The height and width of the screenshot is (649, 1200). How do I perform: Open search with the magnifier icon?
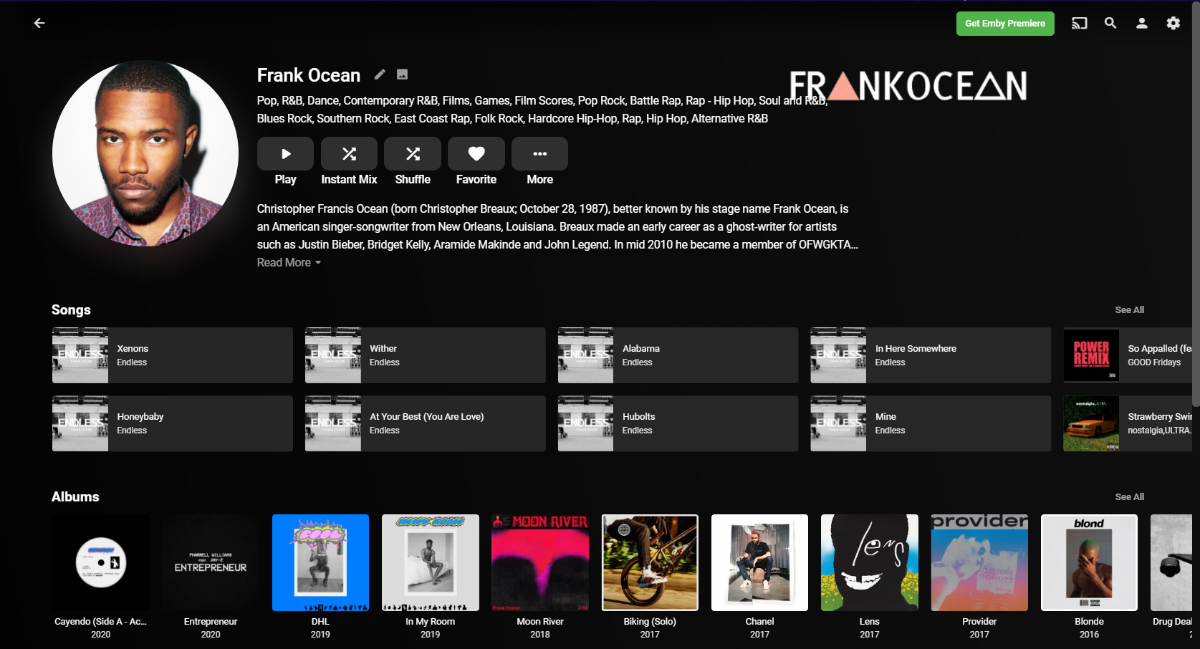click(1110, 23)
